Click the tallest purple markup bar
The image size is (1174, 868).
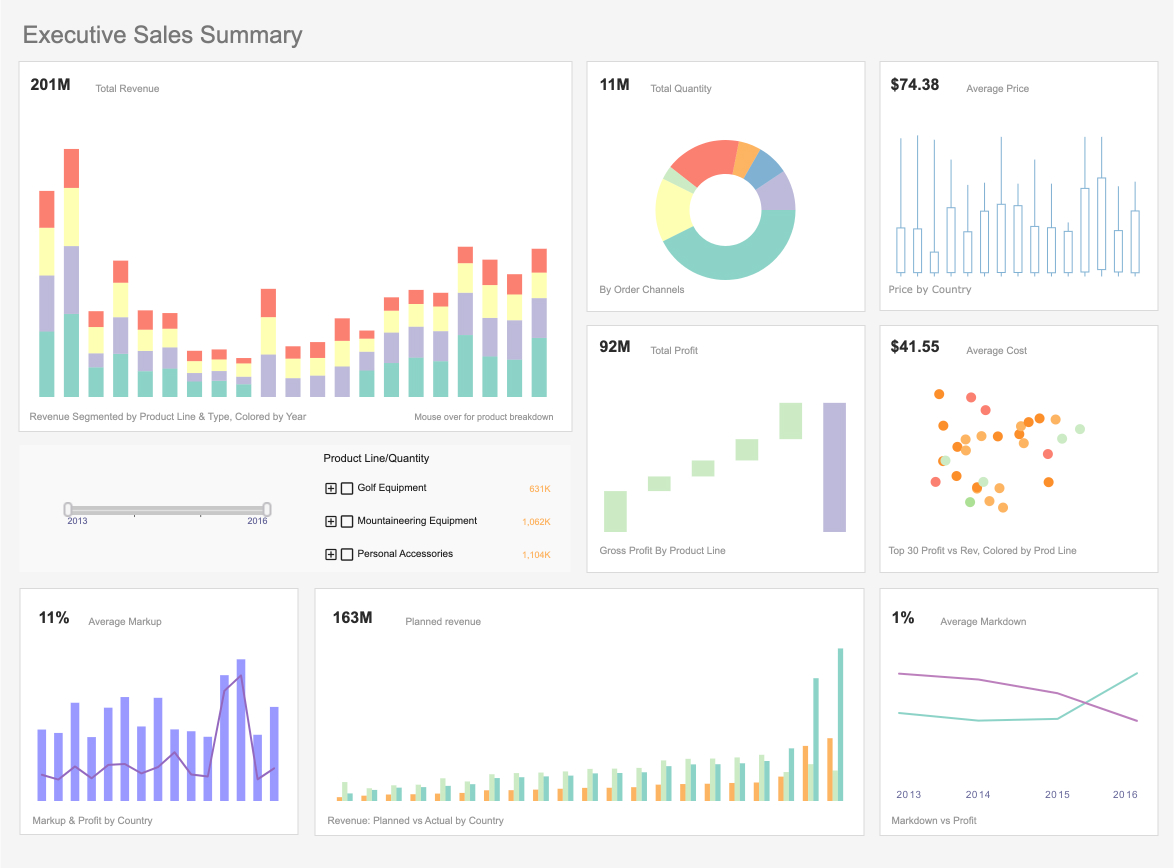241,730
